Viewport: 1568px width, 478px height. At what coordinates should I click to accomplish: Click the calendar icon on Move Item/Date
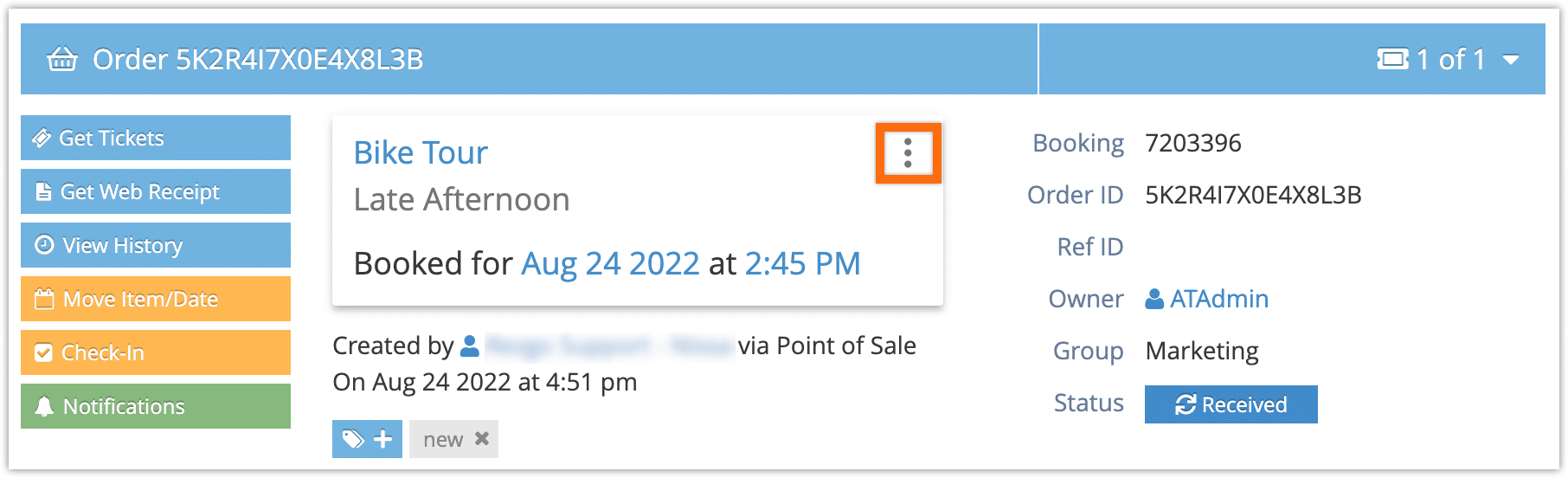(44, 299)
